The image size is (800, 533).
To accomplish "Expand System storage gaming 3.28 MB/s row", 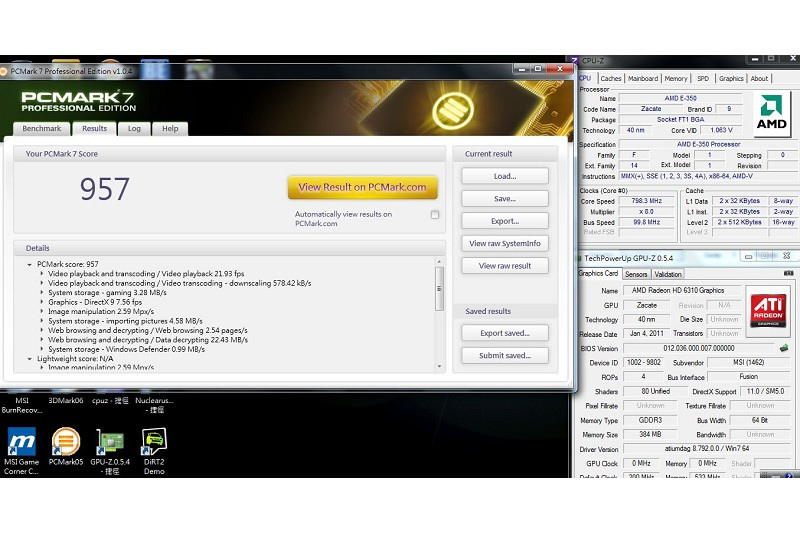I will (42, 293).
